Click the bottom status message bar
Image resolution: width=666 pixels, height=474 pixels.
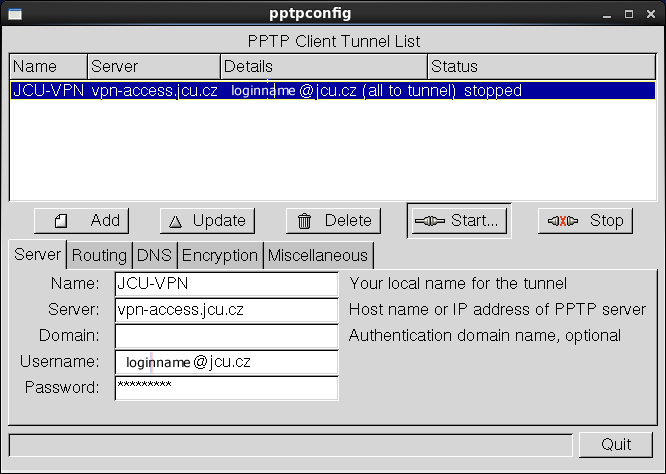point(291,445)
